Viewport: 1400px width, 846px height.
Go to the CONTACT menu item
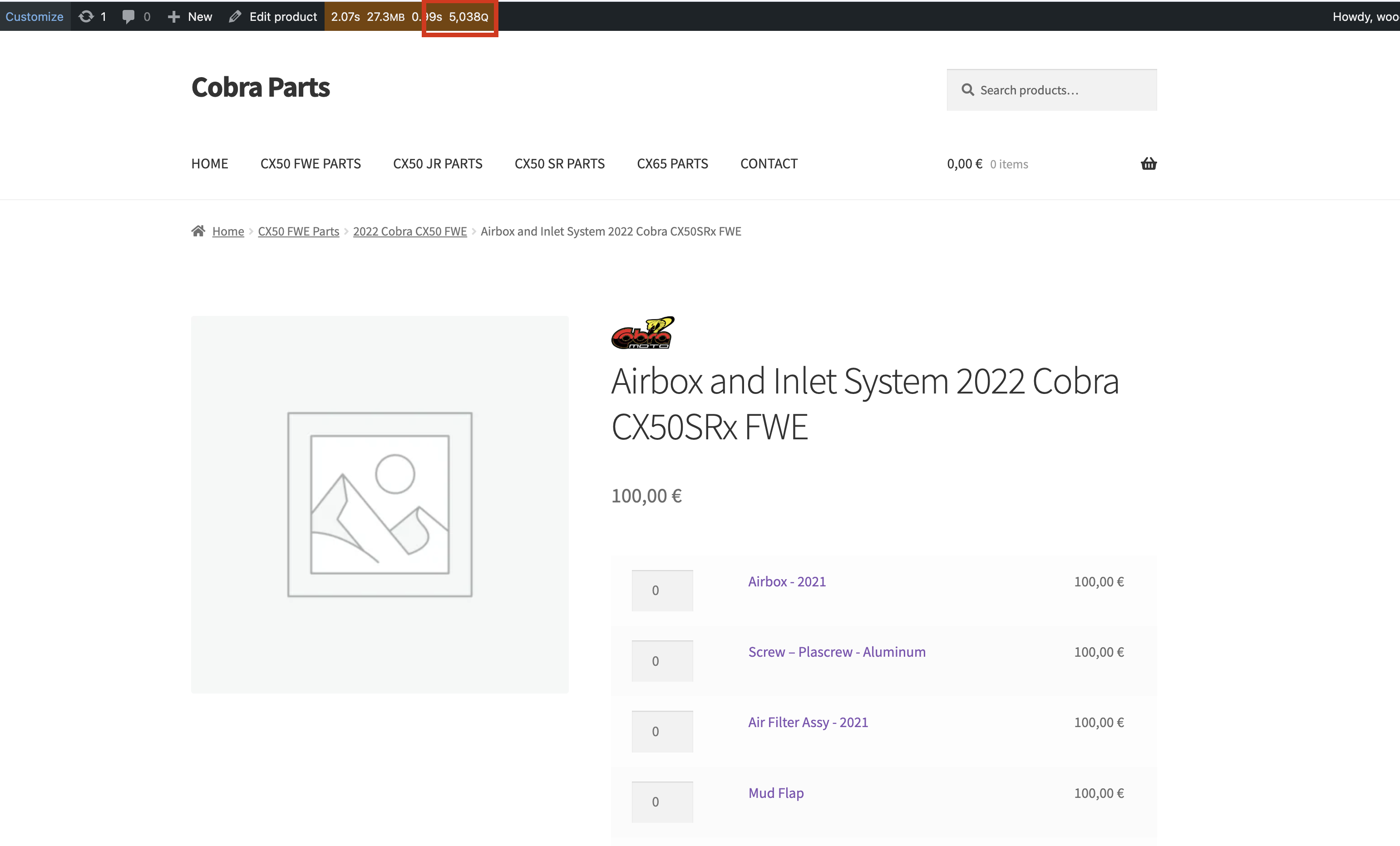(x=768, y=164)
